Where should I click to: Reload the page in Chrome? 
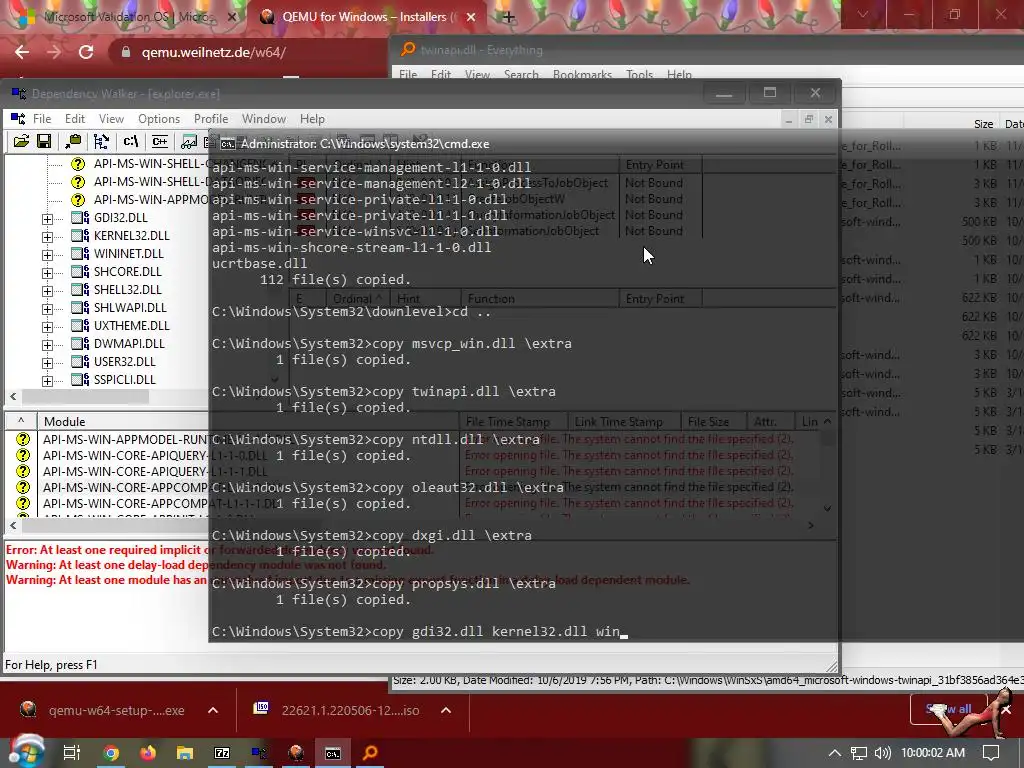(x=86, y=52)
